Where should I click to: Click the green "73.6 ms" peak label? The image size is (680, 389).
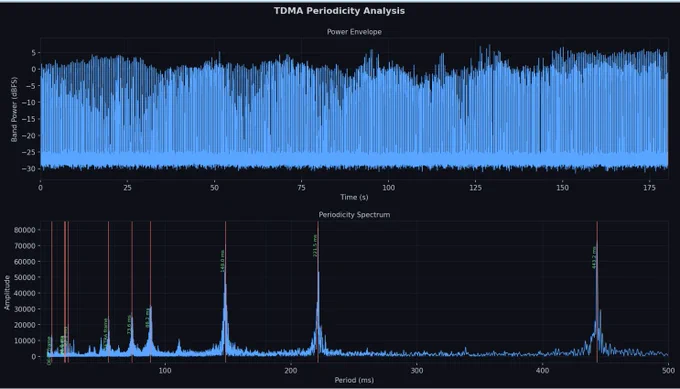click(x=129, y=325)
